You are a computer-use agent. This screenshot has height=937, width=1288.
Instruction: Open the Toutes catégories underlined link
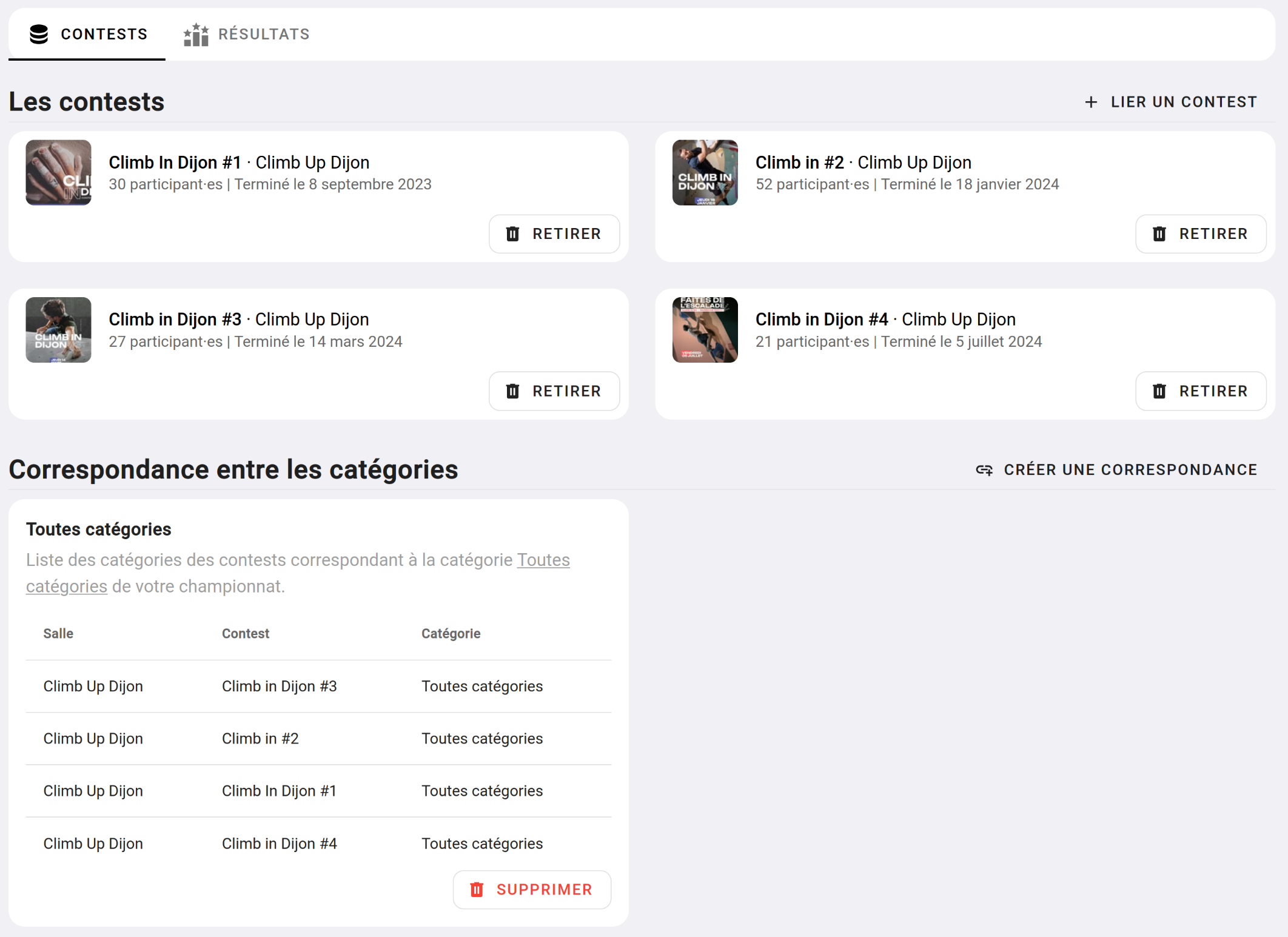click(x=543, y=560)
